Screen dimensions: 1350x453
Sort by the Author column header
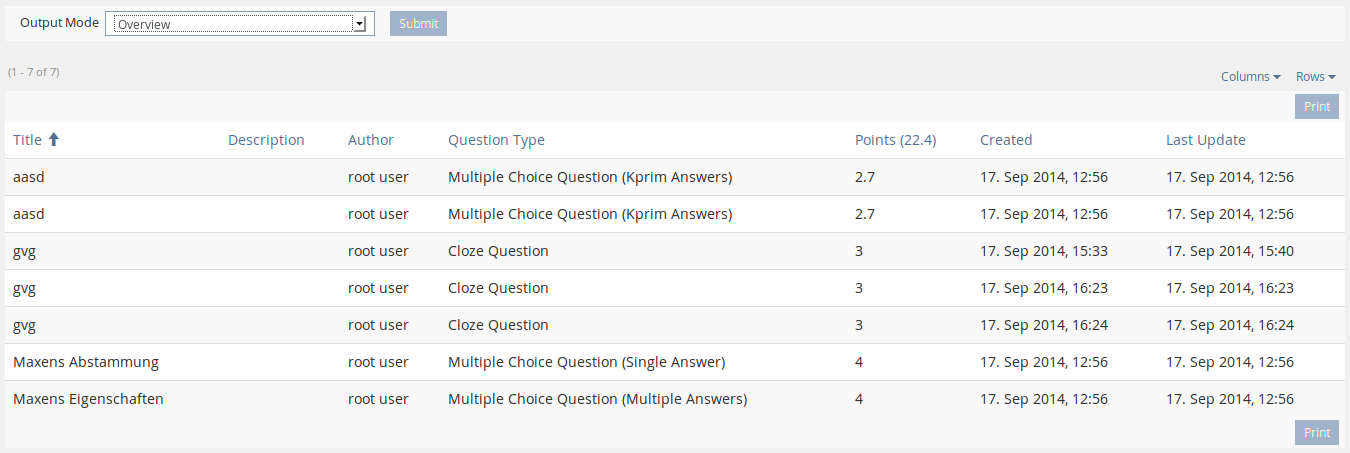tap(371, 140)
